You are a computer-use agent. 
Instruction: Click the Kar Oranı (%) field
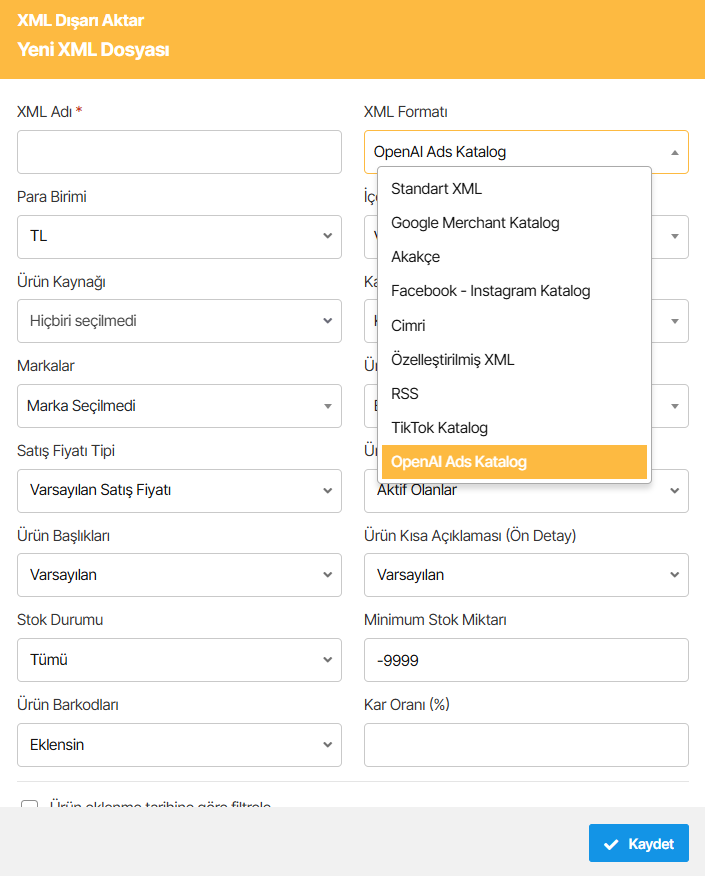[x=526, y=745]
